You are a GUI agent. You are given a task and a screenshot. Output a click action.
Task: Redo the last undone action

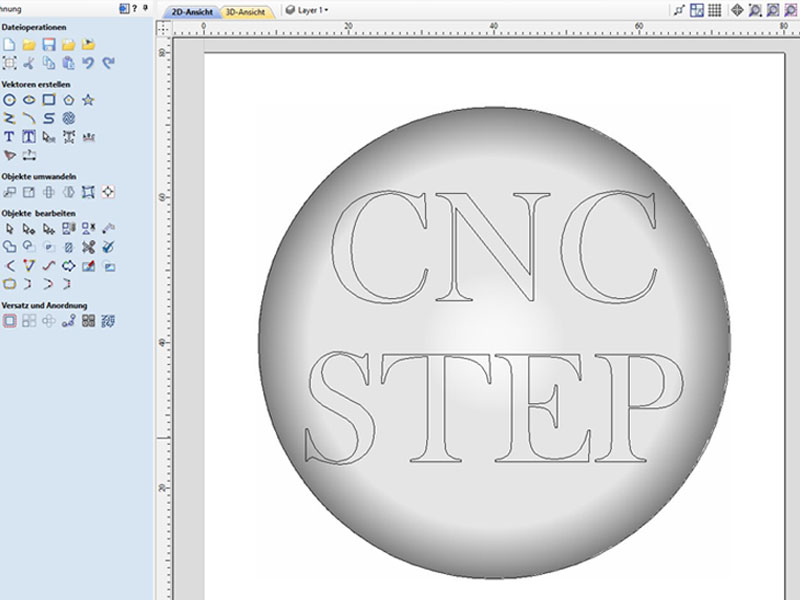click(x=108, y=63)
